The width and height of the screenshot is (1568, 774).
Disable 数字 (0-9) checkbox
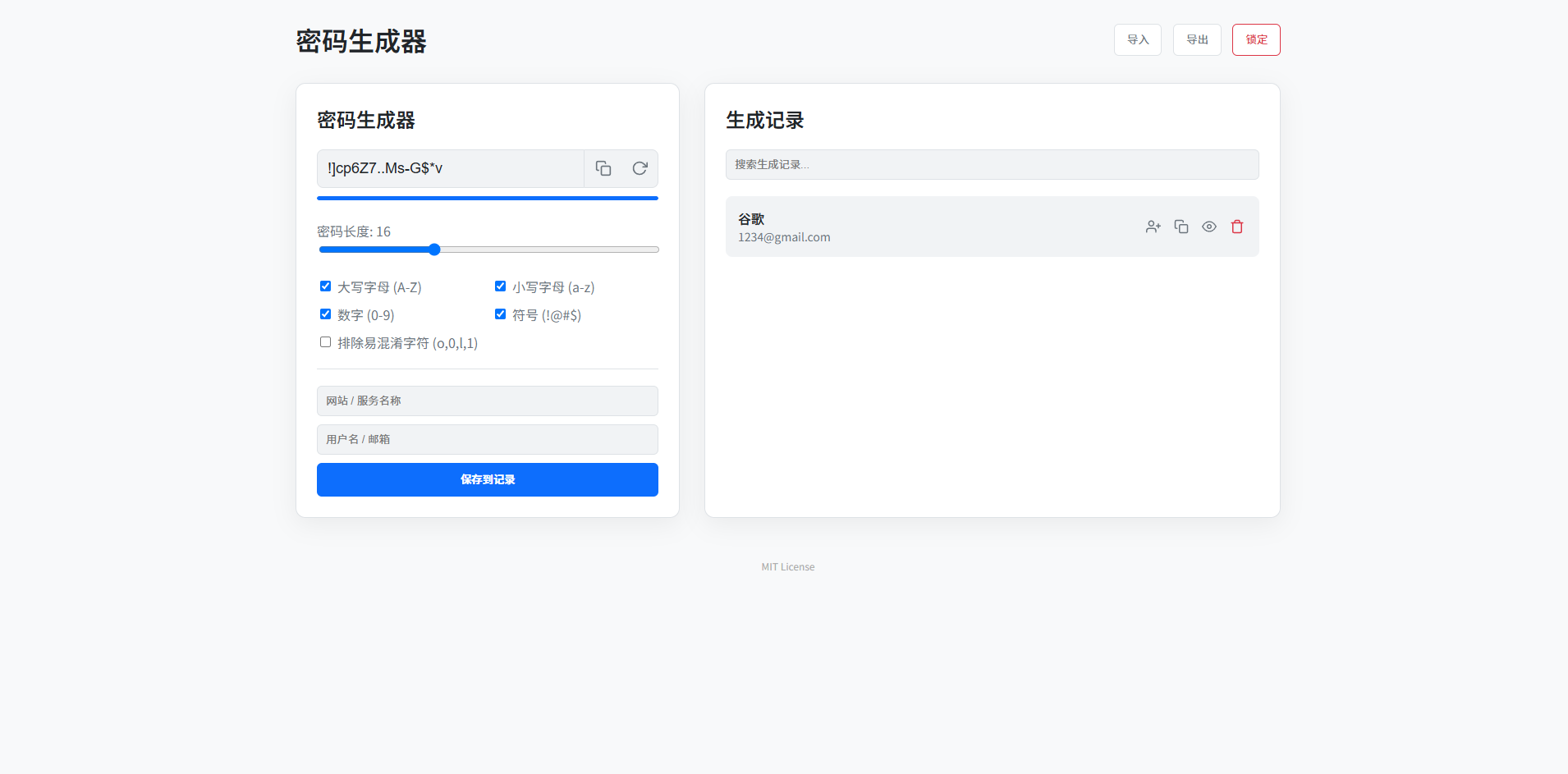pyautogui.click(x=325, y=314)
